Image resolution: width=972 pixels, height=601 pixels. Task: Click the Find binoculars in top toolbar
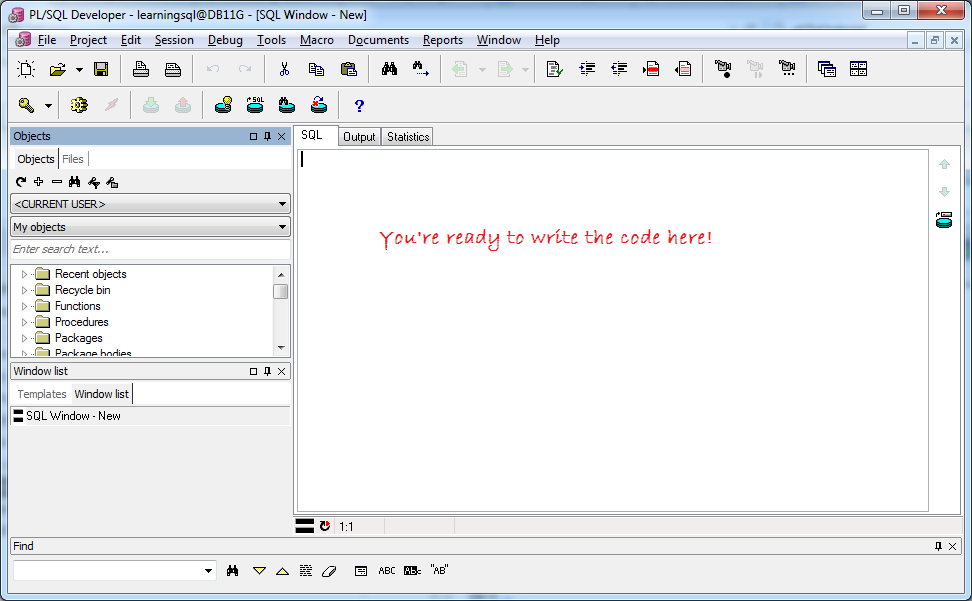click(x=389, y=69)
